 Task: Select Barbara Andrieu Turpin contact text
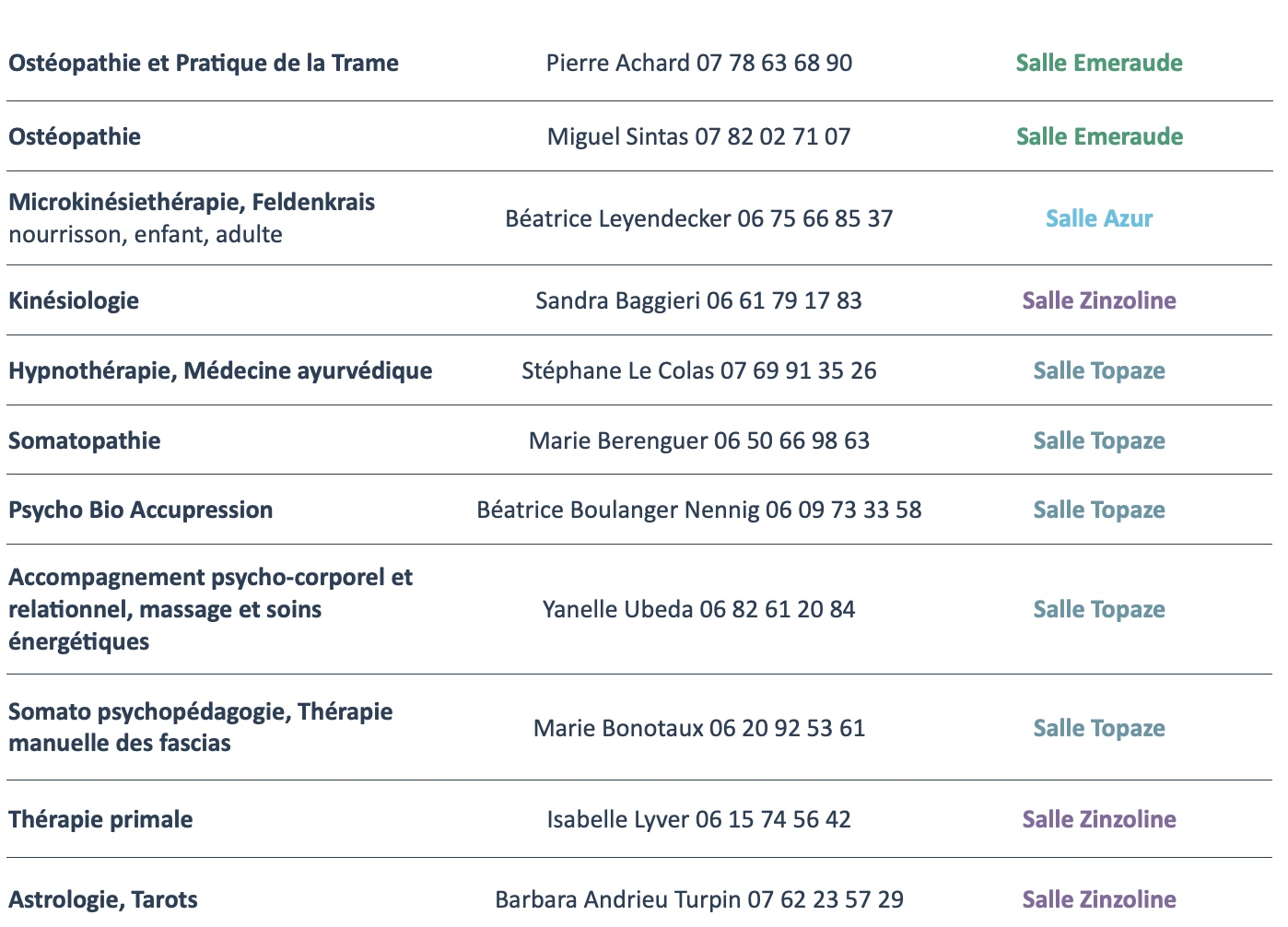(x=699, y=900)
